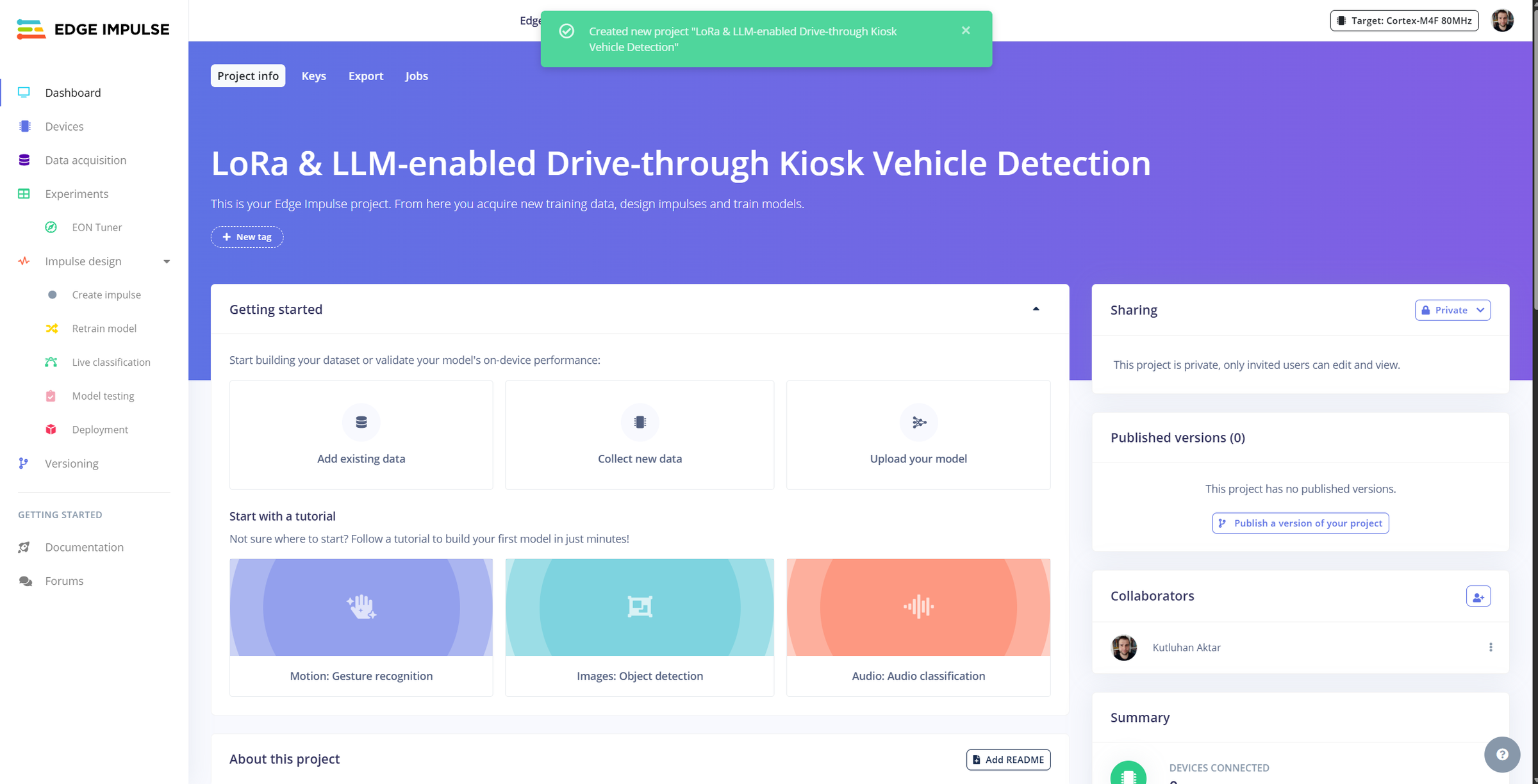
Task: Click the EON Tuner compass icon
Action: click(51, 227)
